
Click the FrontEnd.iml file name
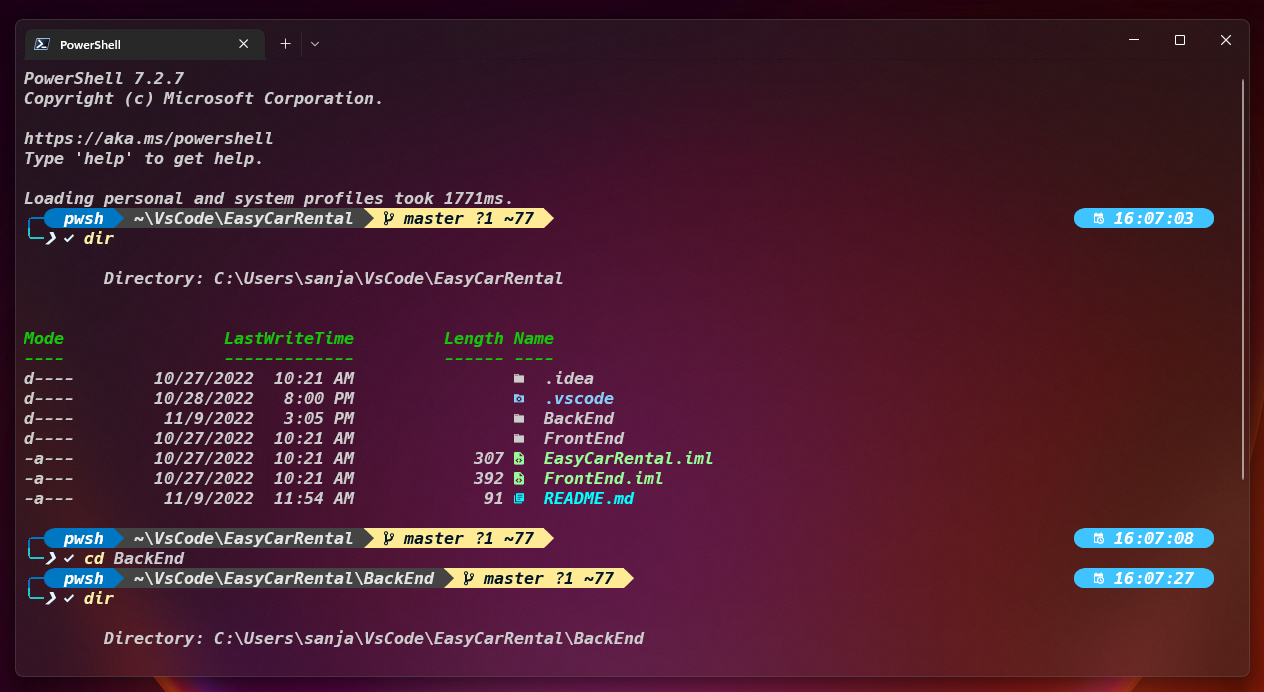[x=604, y=478]
